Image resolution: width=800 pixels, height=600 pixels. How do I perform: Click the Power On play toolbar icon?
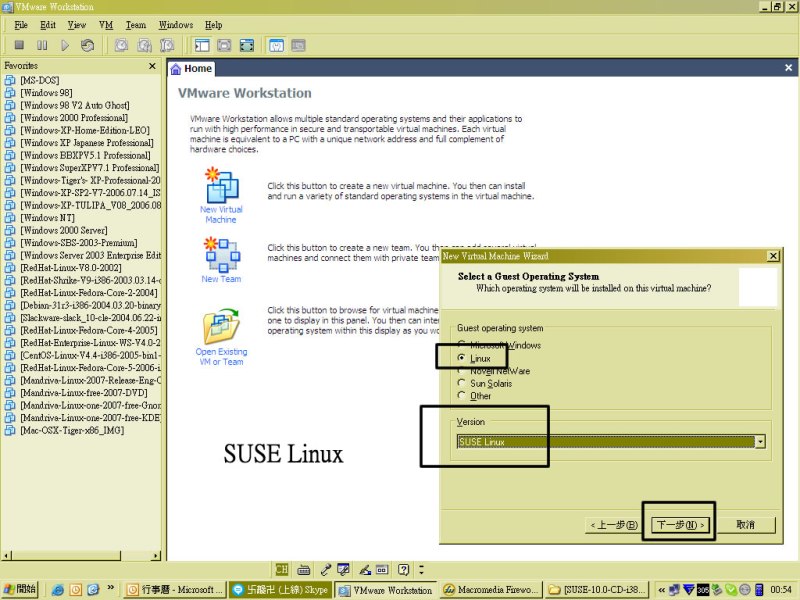click(65, 45)
